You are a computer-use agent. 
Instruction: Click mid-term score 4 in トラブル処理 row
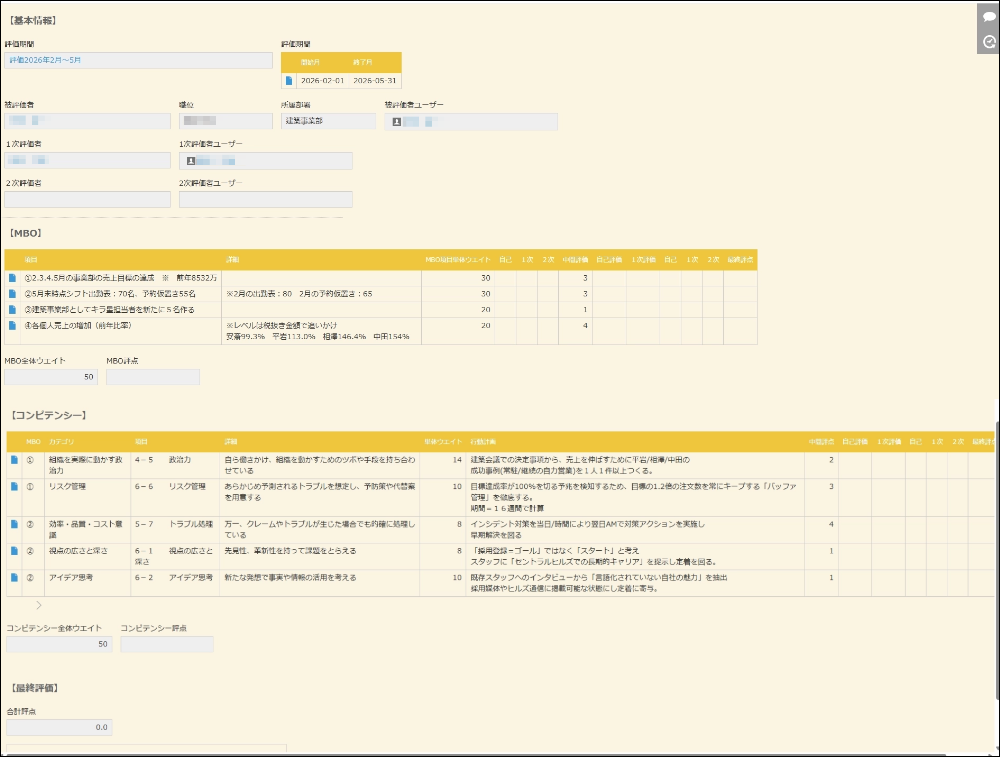(x=831, y=524)
